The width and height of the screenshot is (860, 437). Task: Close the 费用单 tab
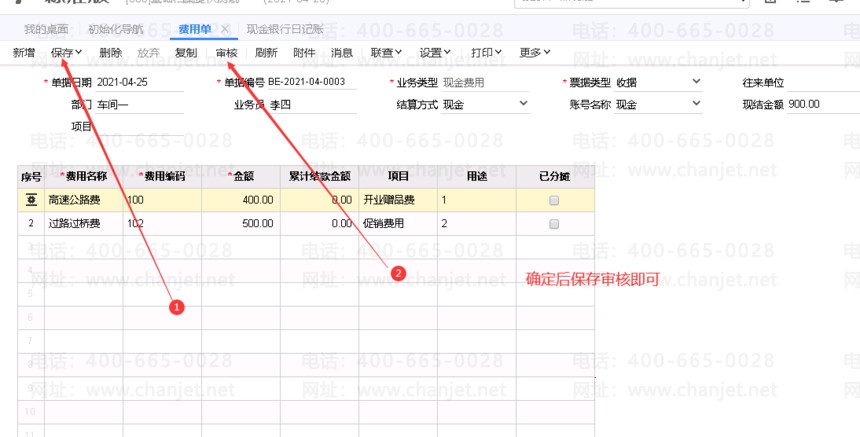[x=225, y=29]
